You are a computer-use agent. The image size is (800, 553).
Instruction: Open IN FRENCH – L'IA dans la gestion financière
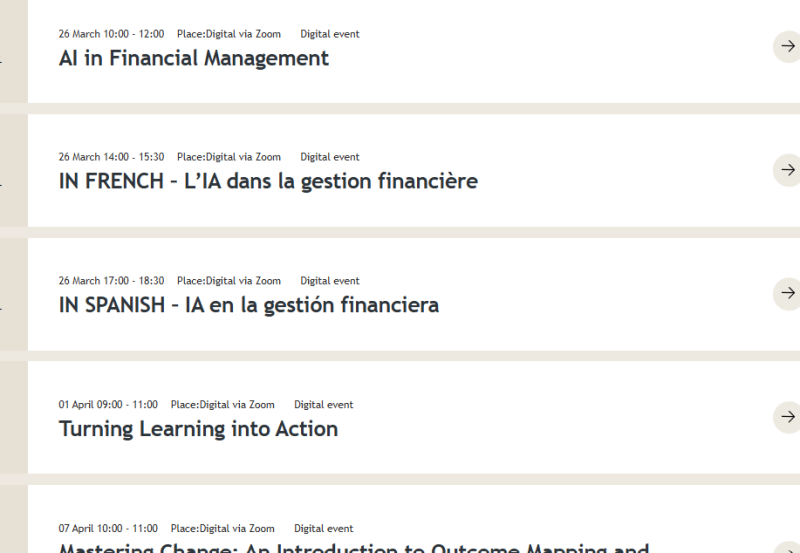point(268,181)
